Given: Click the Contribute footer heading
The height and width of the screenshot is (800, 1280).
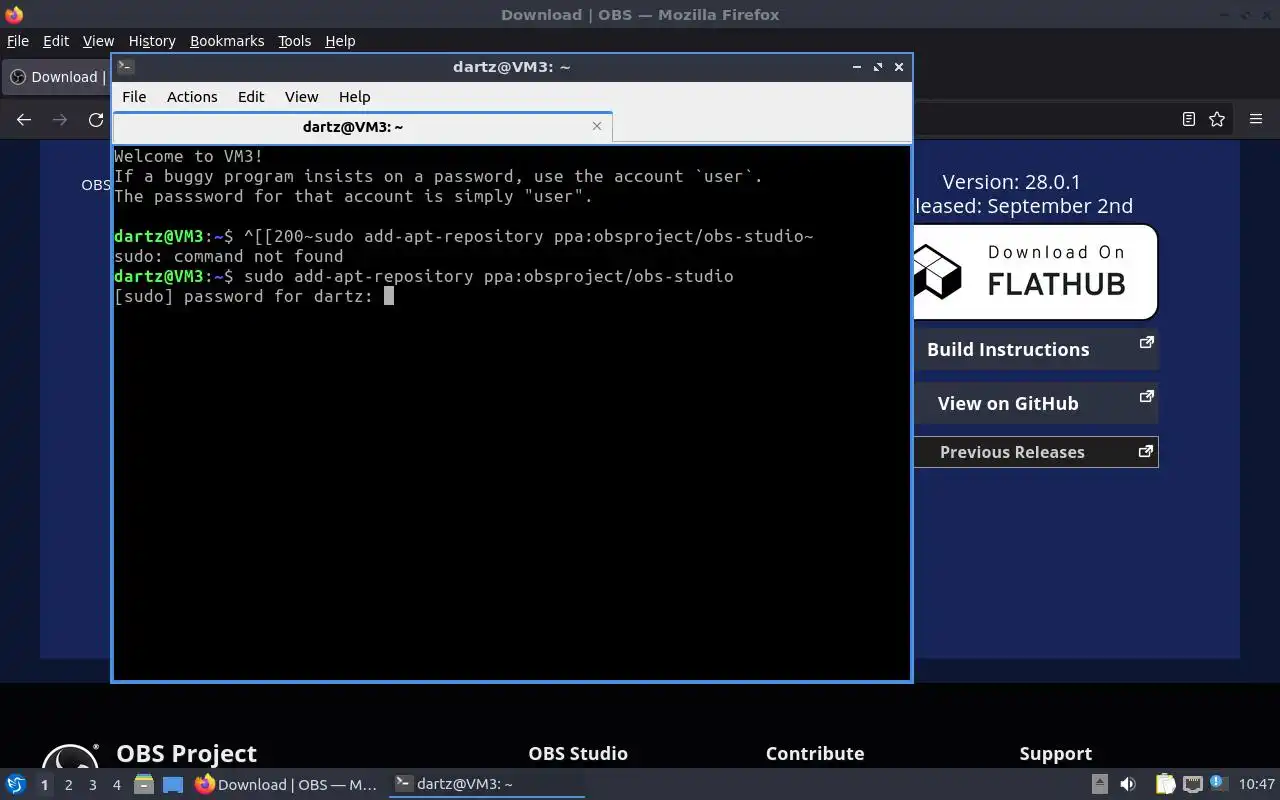Looking at the screenshot, I should [x=815, y=753].
